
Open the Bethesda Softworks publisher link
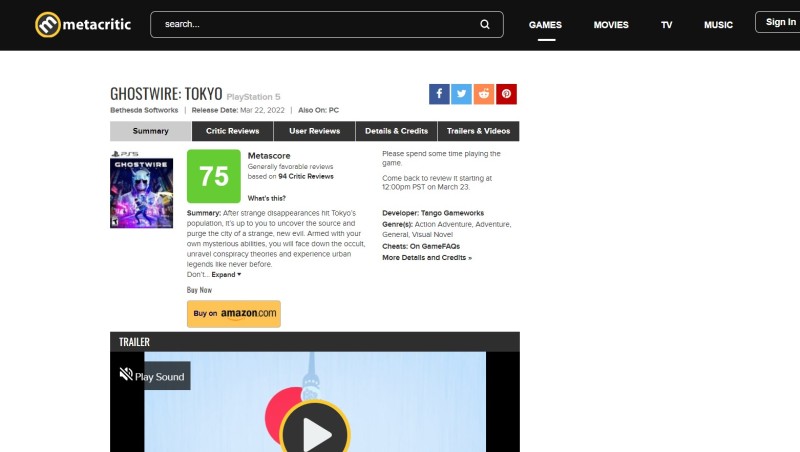pyautogui.click(x=144, y=110)
